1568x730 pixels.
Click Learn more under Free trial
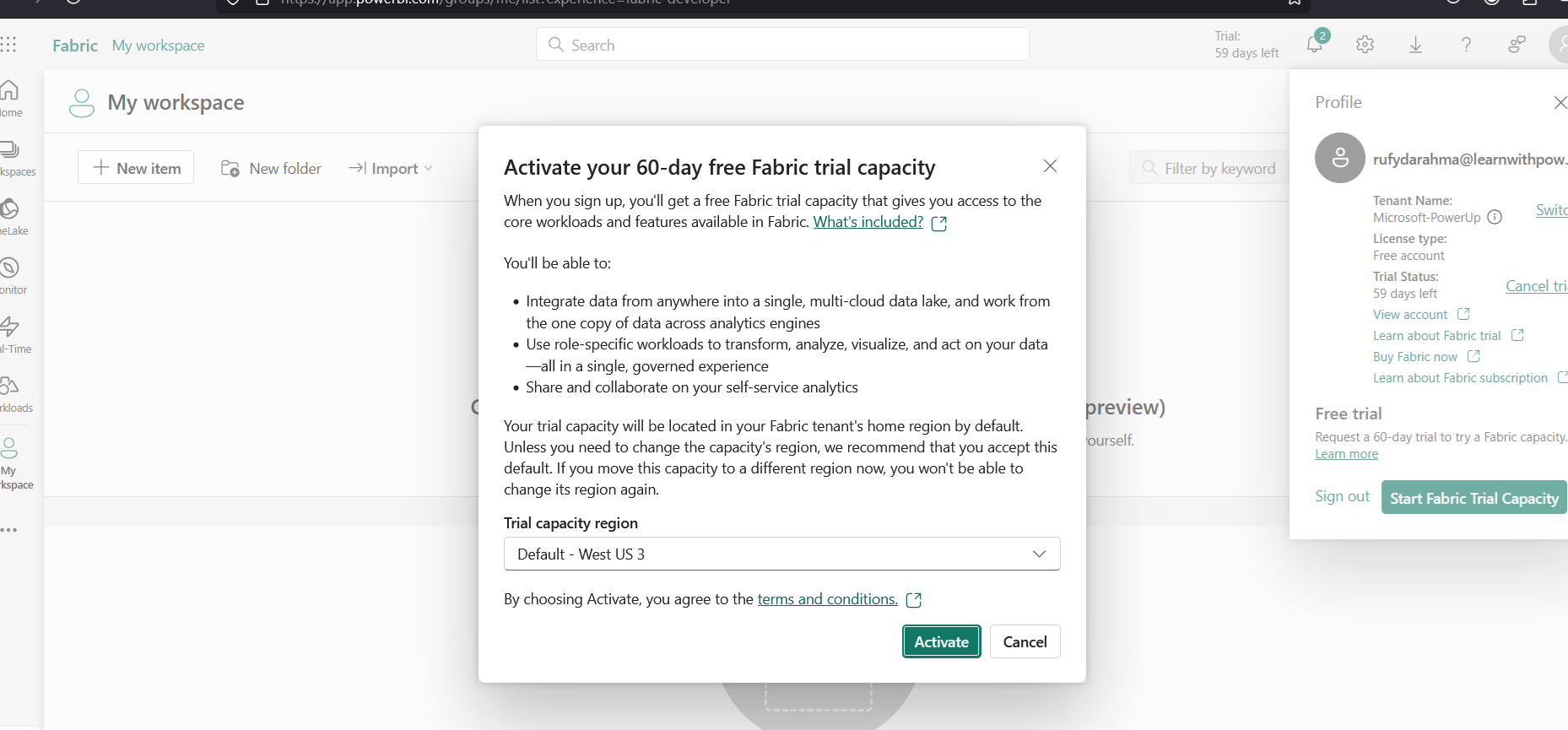point(1346,454)
